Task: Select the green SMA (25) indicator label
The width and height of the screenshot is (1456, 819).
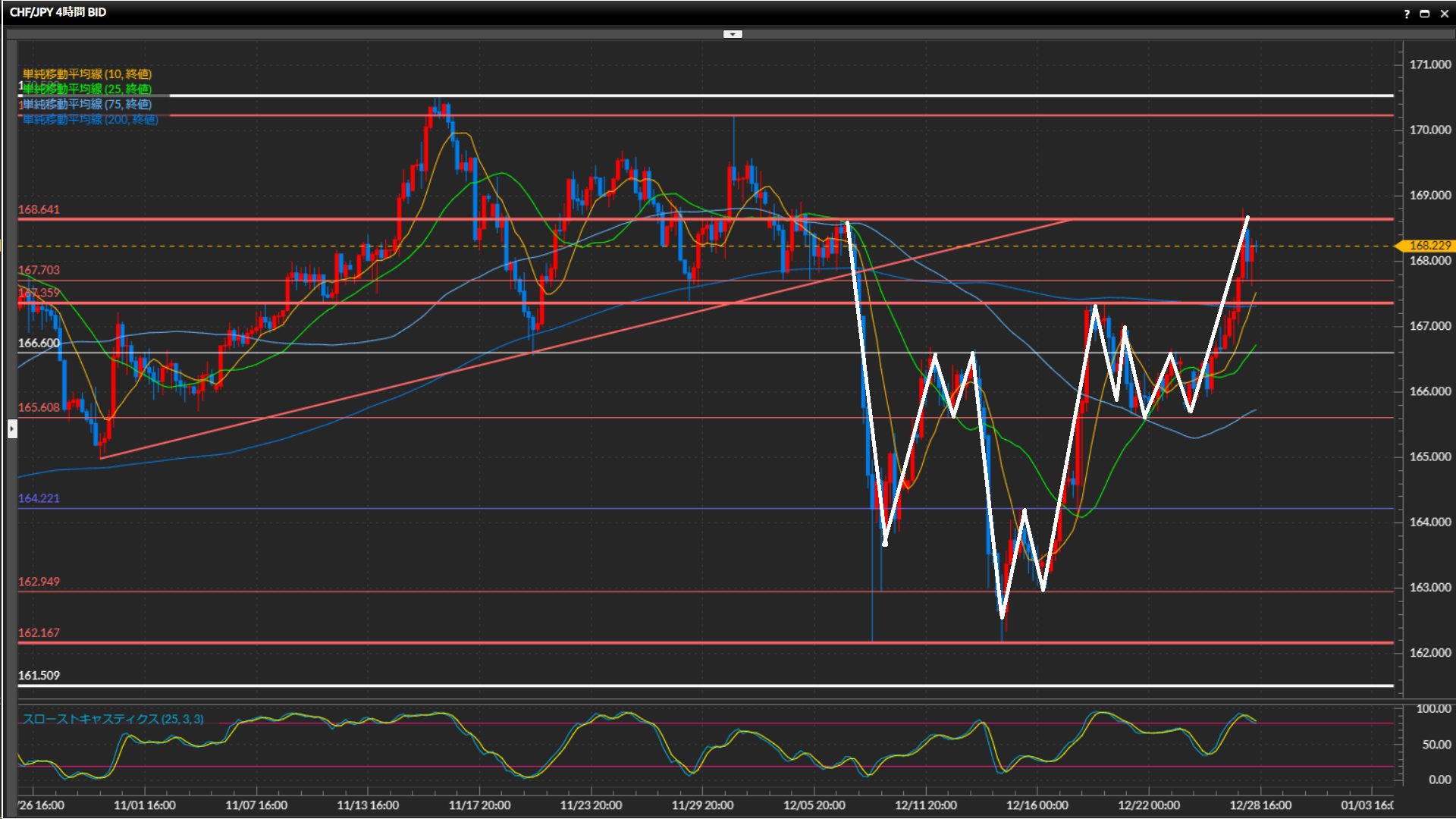Action: tap(86, 89)
